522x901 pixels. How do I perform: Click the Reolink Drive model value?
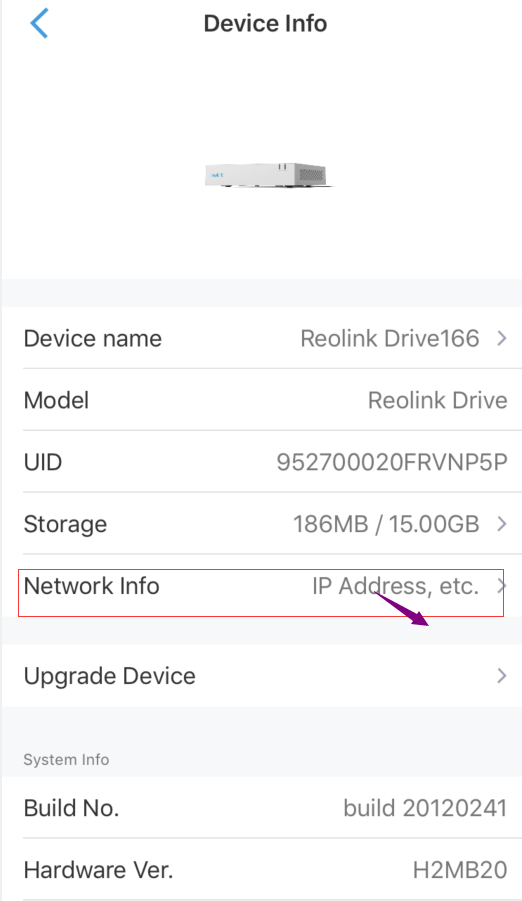pos(437,401)
